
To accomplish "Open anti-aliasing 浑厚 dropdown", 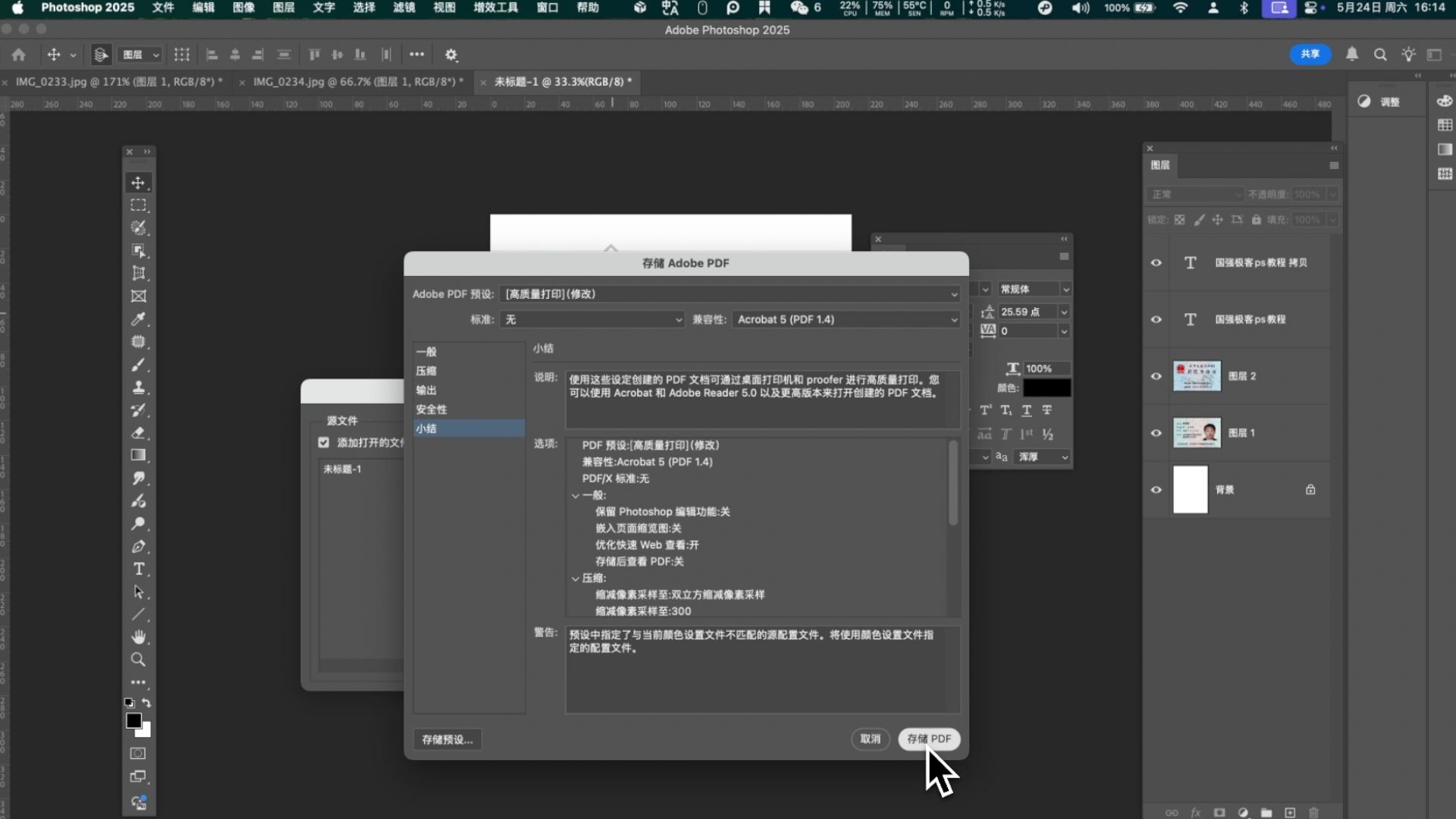I will [x=1042, y=457].
